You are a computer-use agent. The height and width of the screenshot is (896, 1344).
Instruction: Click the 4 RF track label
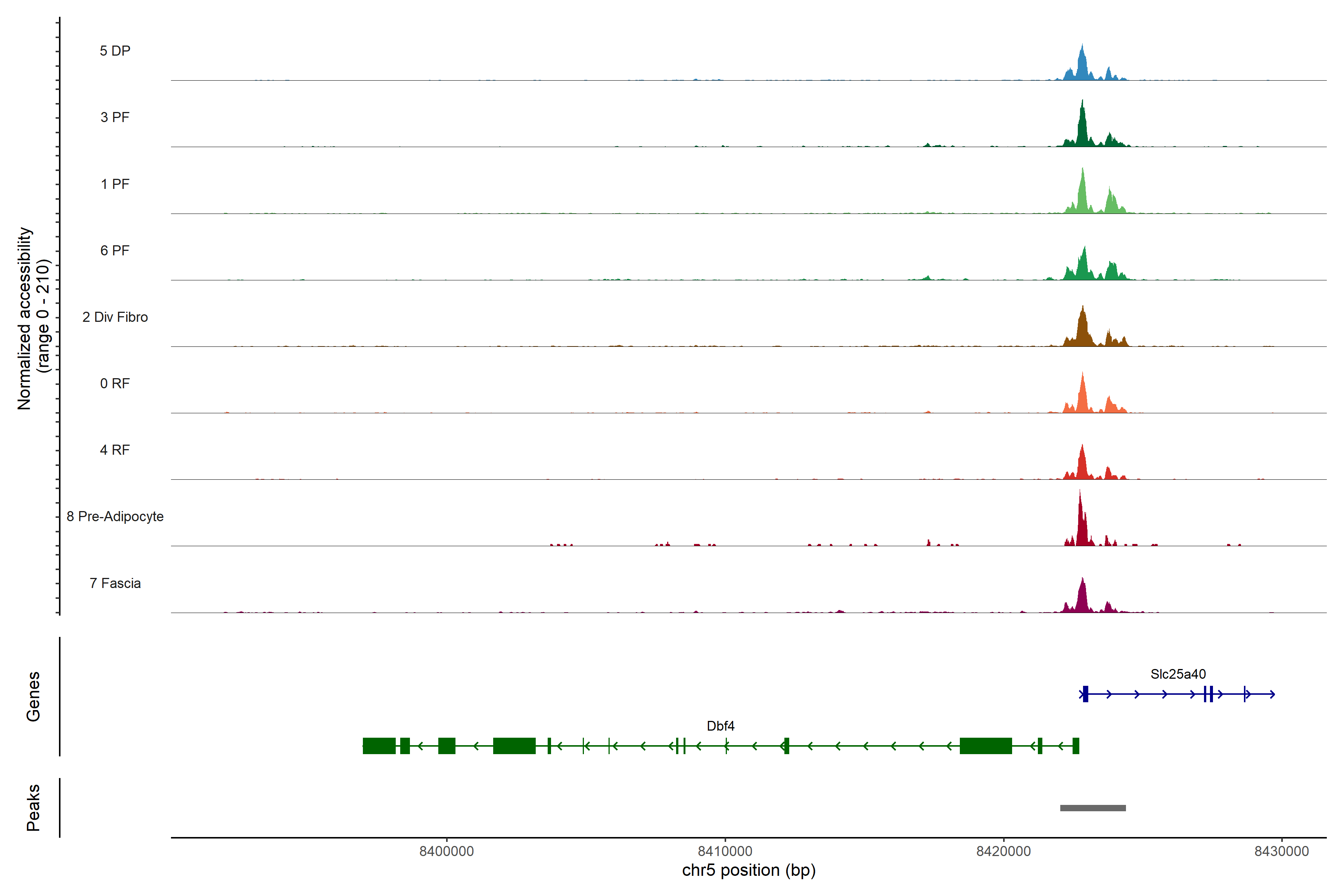point(115,450)
